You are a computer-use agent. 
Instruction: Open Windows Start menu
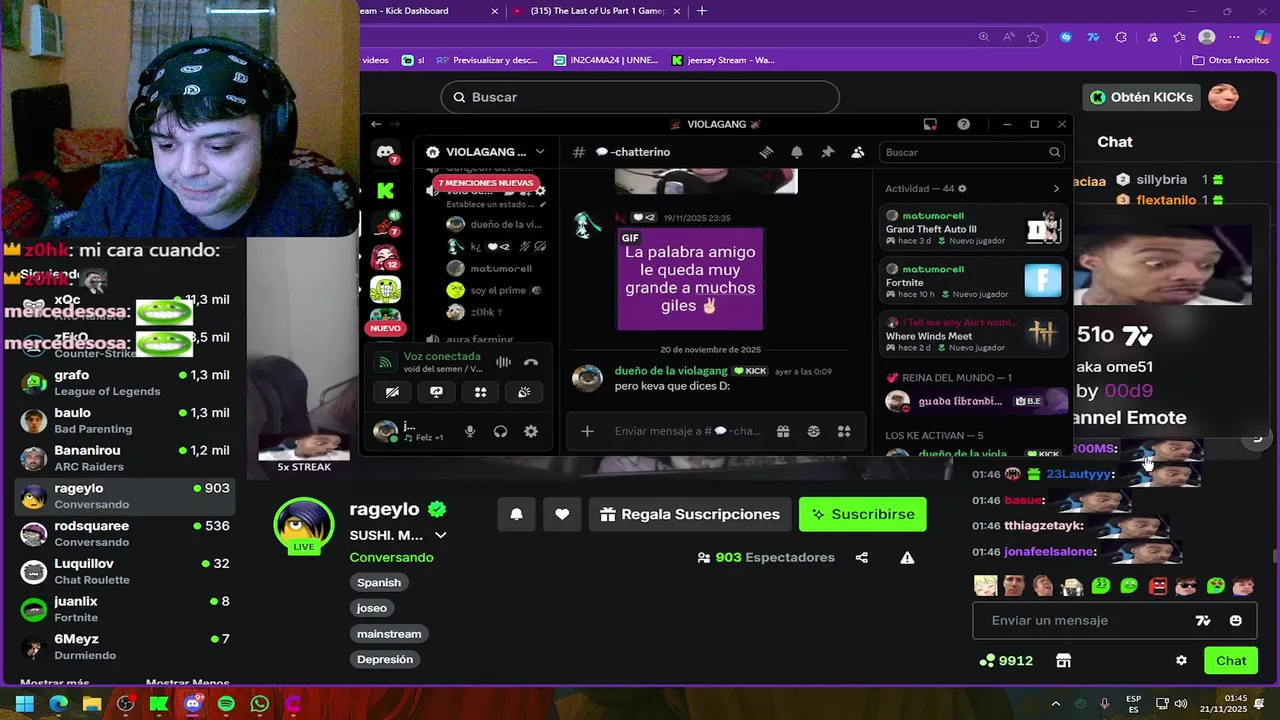click(24, 704)
